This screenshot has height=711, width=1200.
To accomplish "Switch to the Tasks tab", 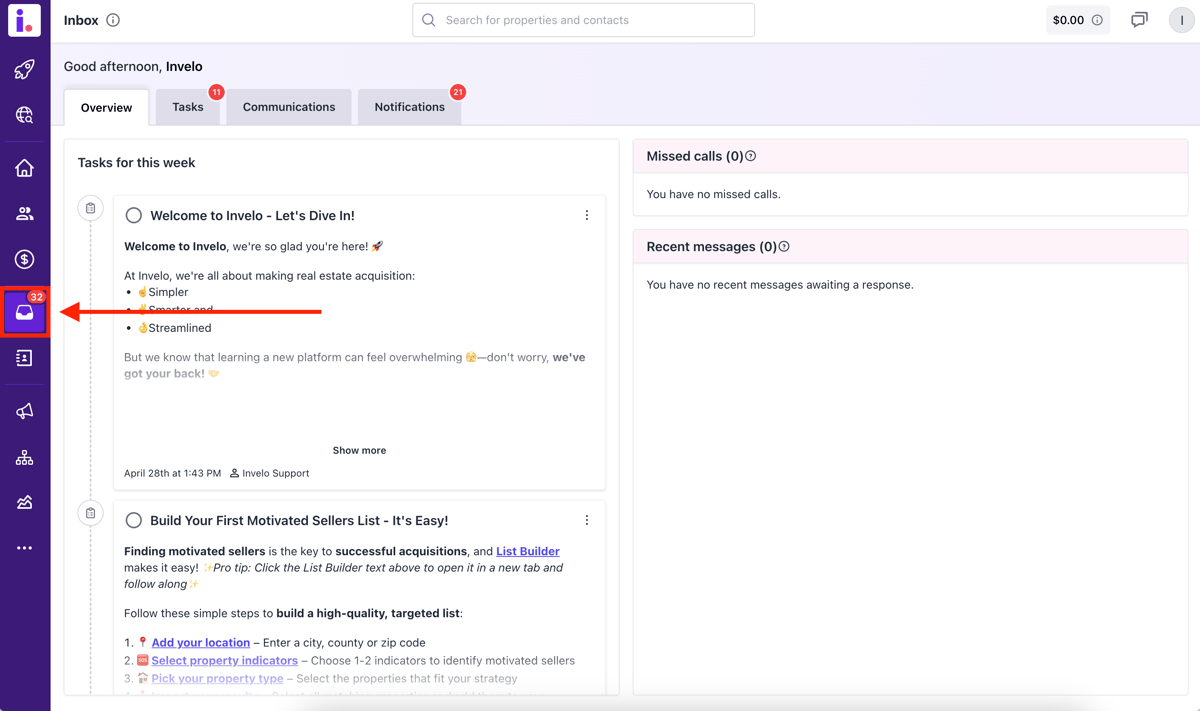I will pyautogui.click(x=187, y=107).
